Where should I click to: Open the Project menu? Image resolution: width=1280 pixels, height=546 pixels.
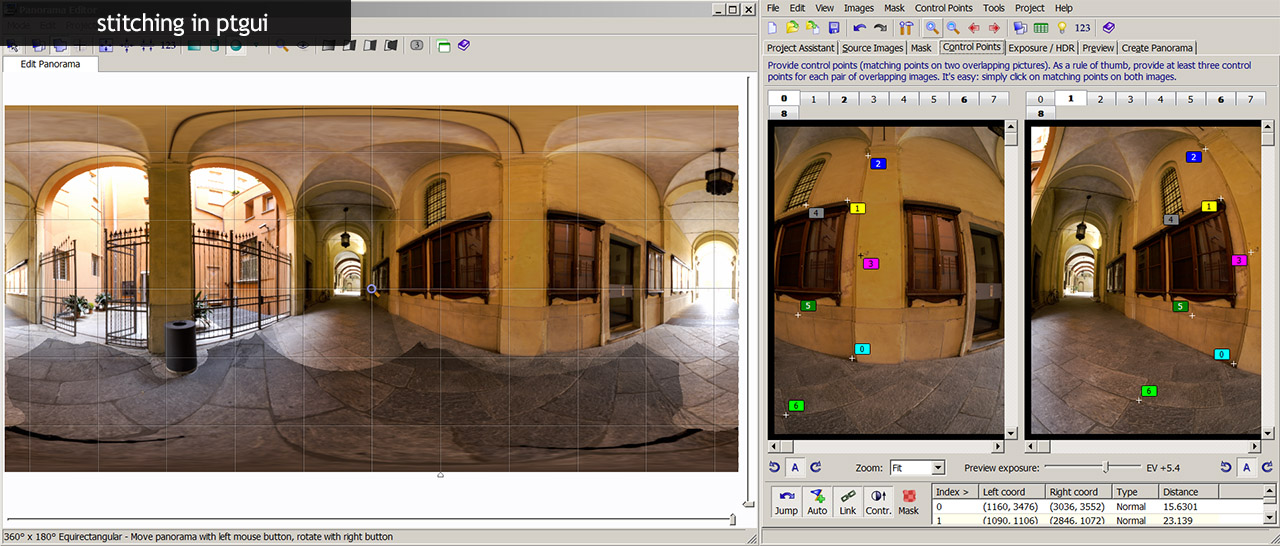coord(1030,8)
